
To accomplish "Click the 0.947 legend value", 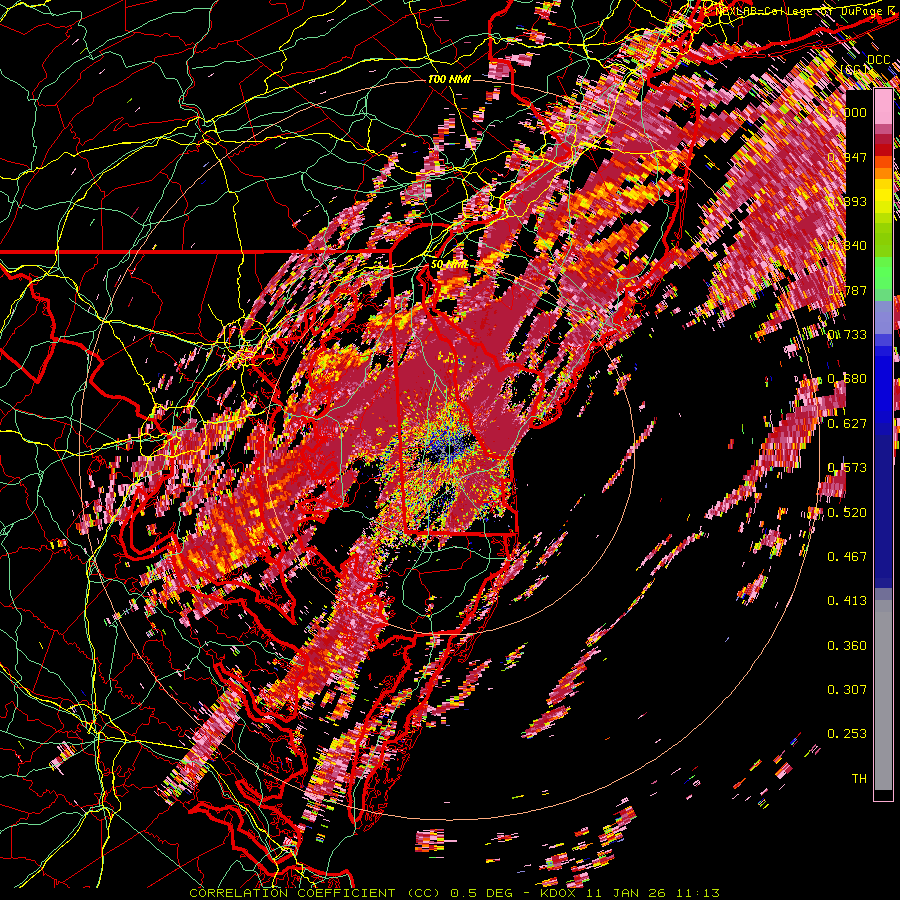I will (x=847, y=157).
